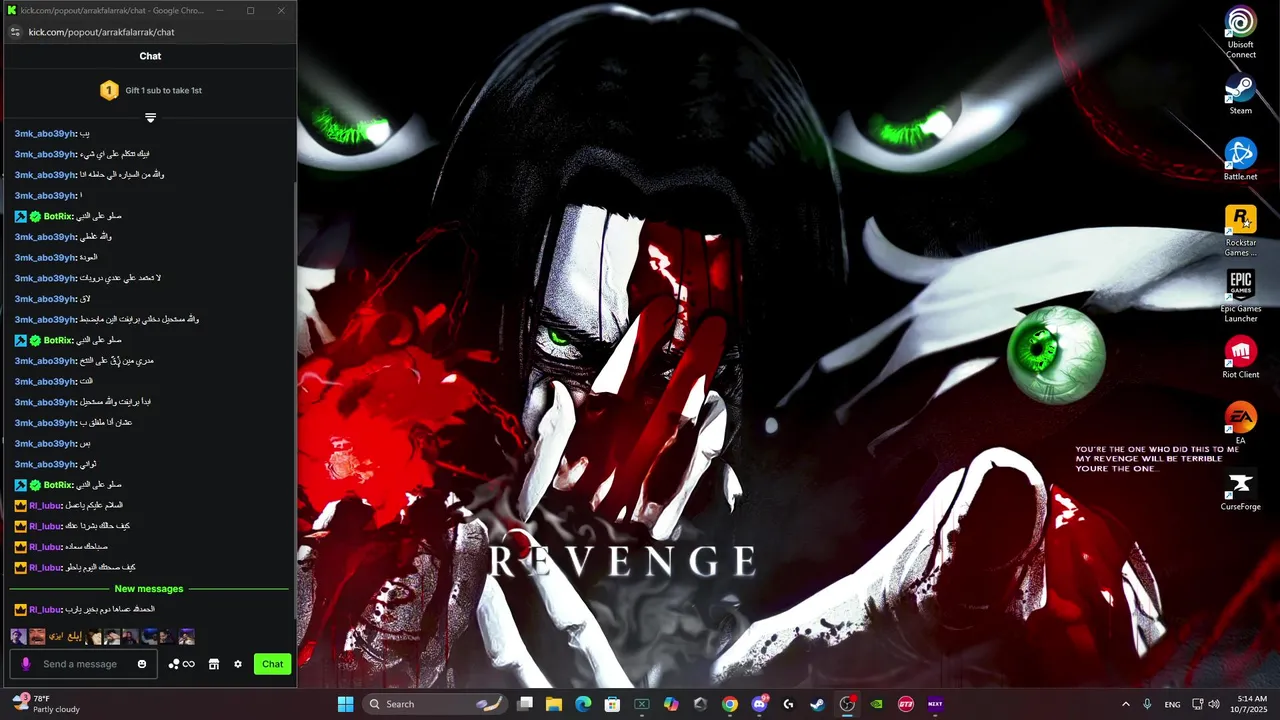The image size is (1280, 720).
Task: Collapse the gift leaderboard chevron below banner
Action: pyautogui.click(x=150, y=117)
